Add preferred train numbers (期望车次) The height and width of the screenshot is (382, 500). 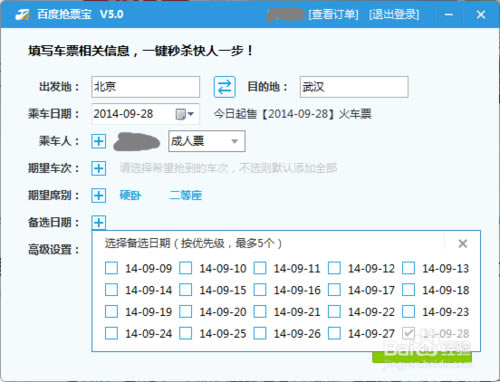[x=99, y=168]
